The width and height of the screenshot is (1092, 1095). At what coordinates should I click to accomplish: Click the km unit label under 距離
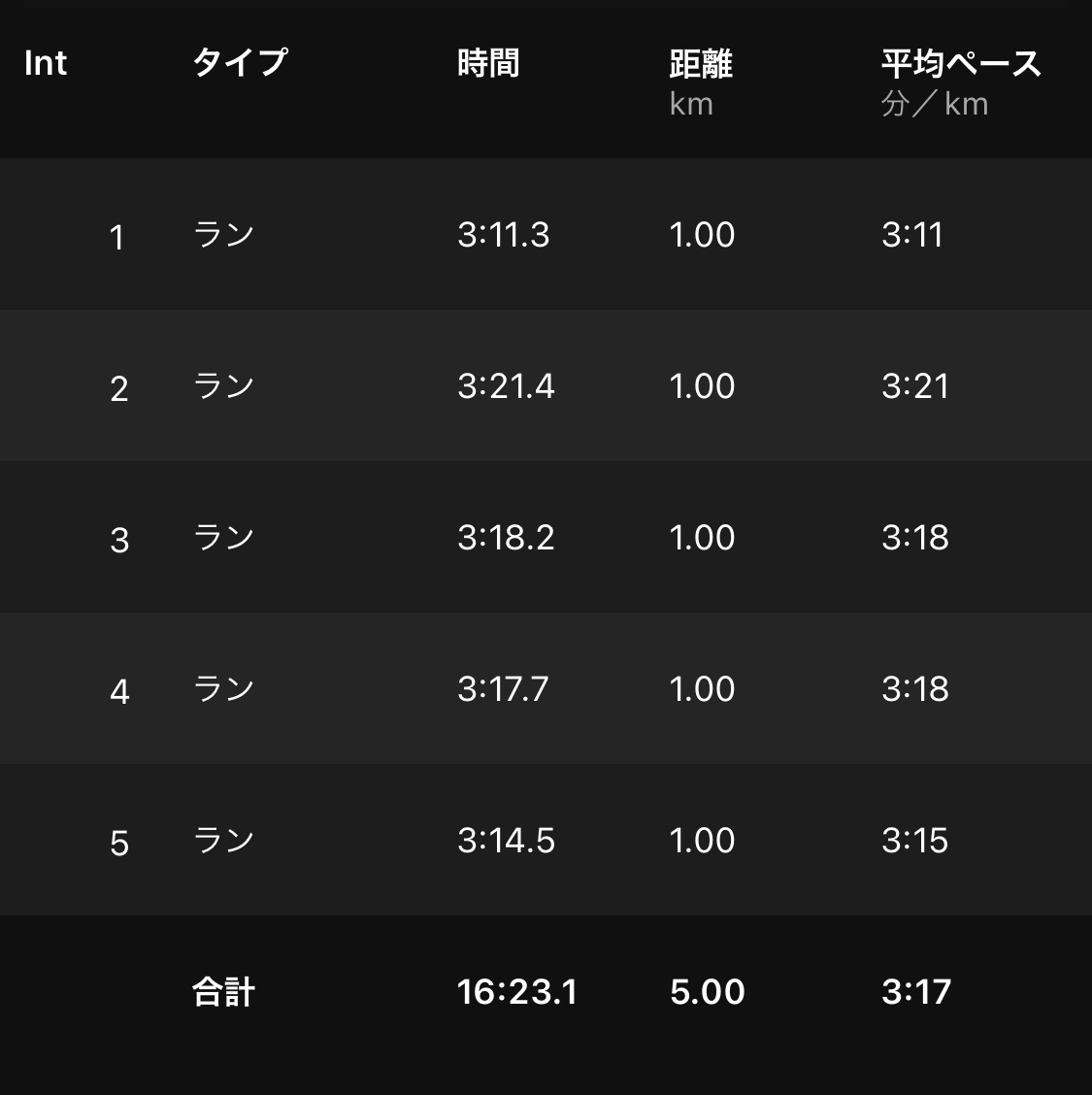pyautogui.click(x=691, y=103)
